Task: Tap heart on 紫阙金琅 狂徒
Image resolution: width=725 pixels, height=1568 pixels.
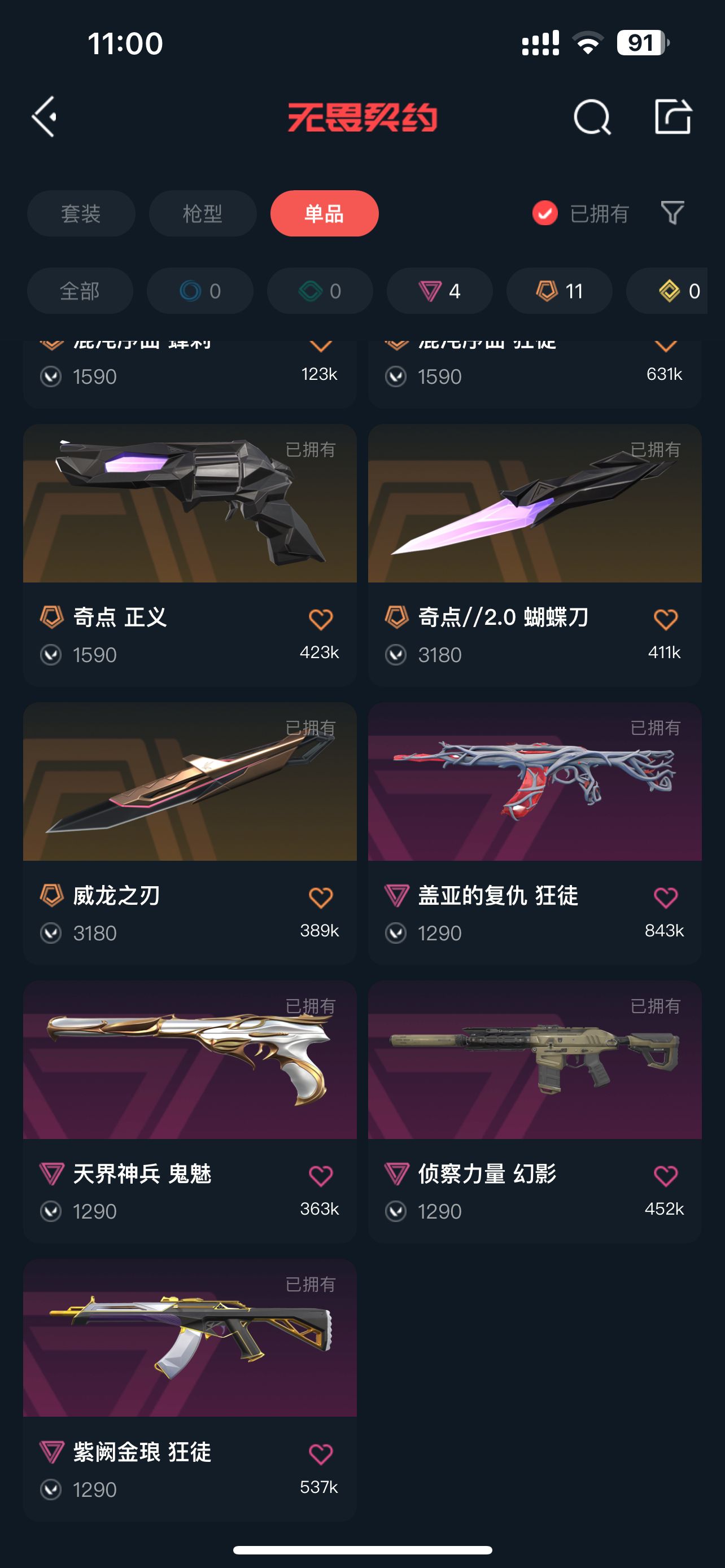Action: pos(321,1454)
